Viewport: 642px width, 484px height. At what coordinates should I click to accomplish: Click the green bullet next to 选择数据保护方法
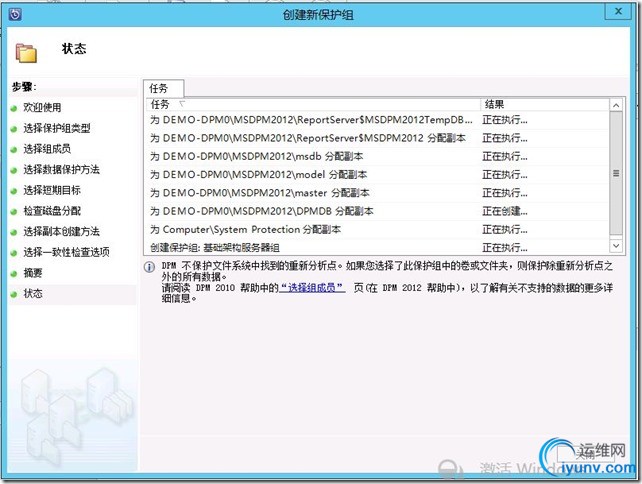point(14,170)
